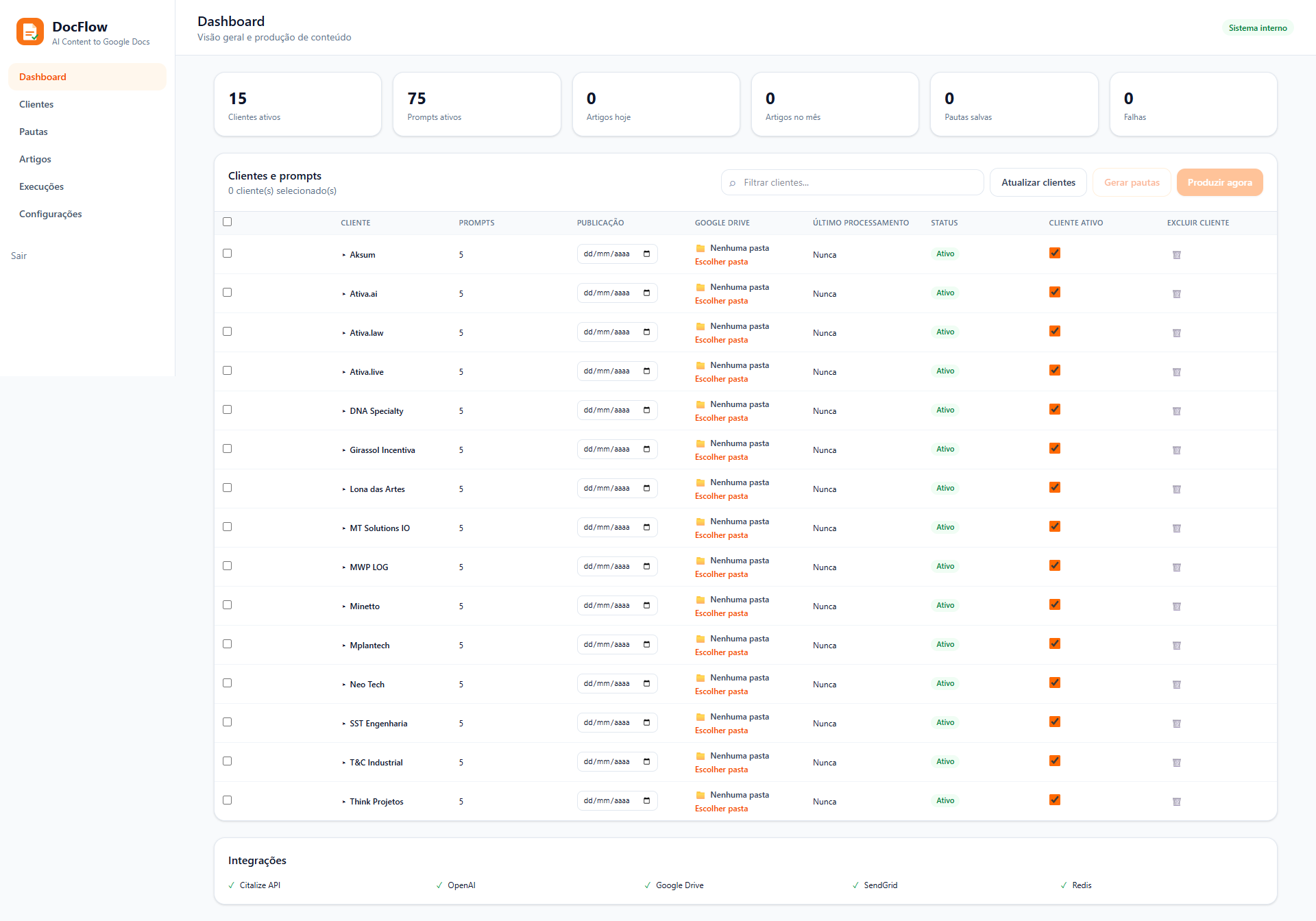Screen dimensions: 1316x921
Task: Expand the T&C Industrial row
Action: (x=344, y=763)
